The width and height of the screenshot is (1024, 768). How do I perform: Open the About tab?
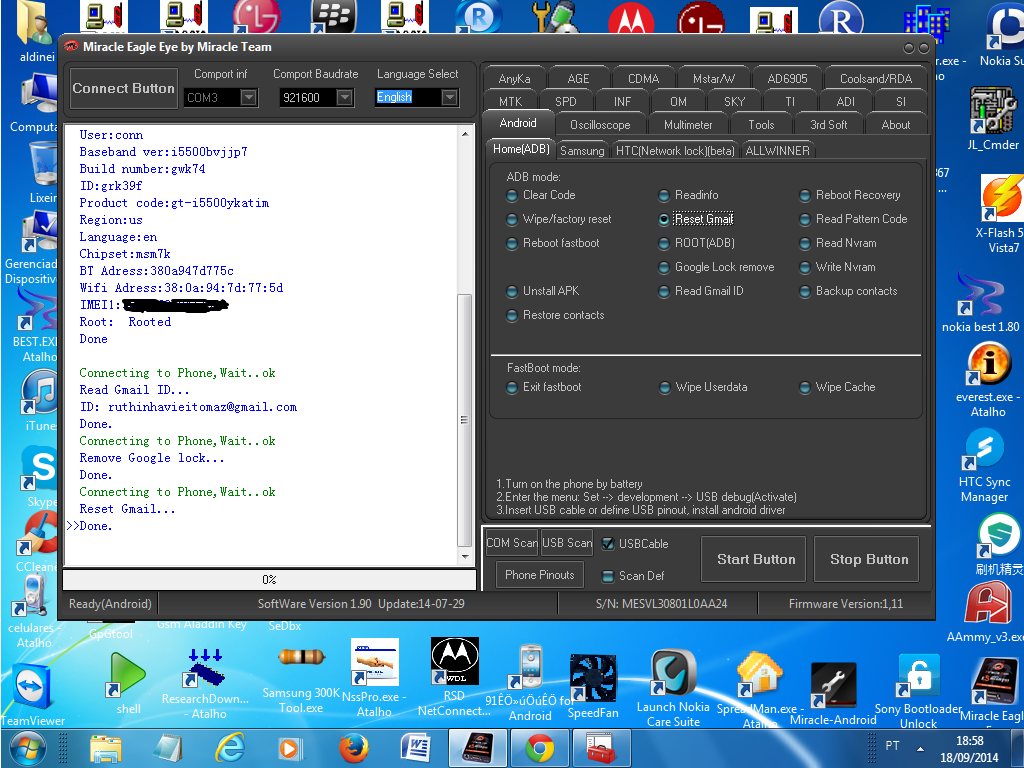tap(896, 125)
